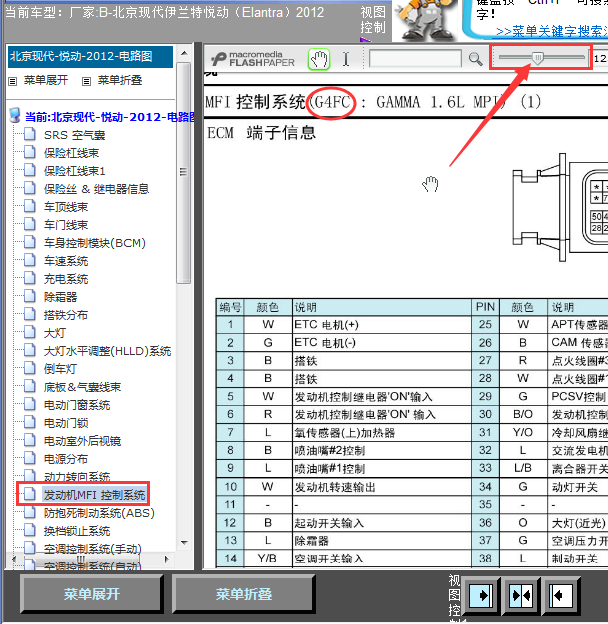Click the computer icon beside 当前:北京现代-悦动
The height and width of the screenshot is (624, 608).
(15, 115)
